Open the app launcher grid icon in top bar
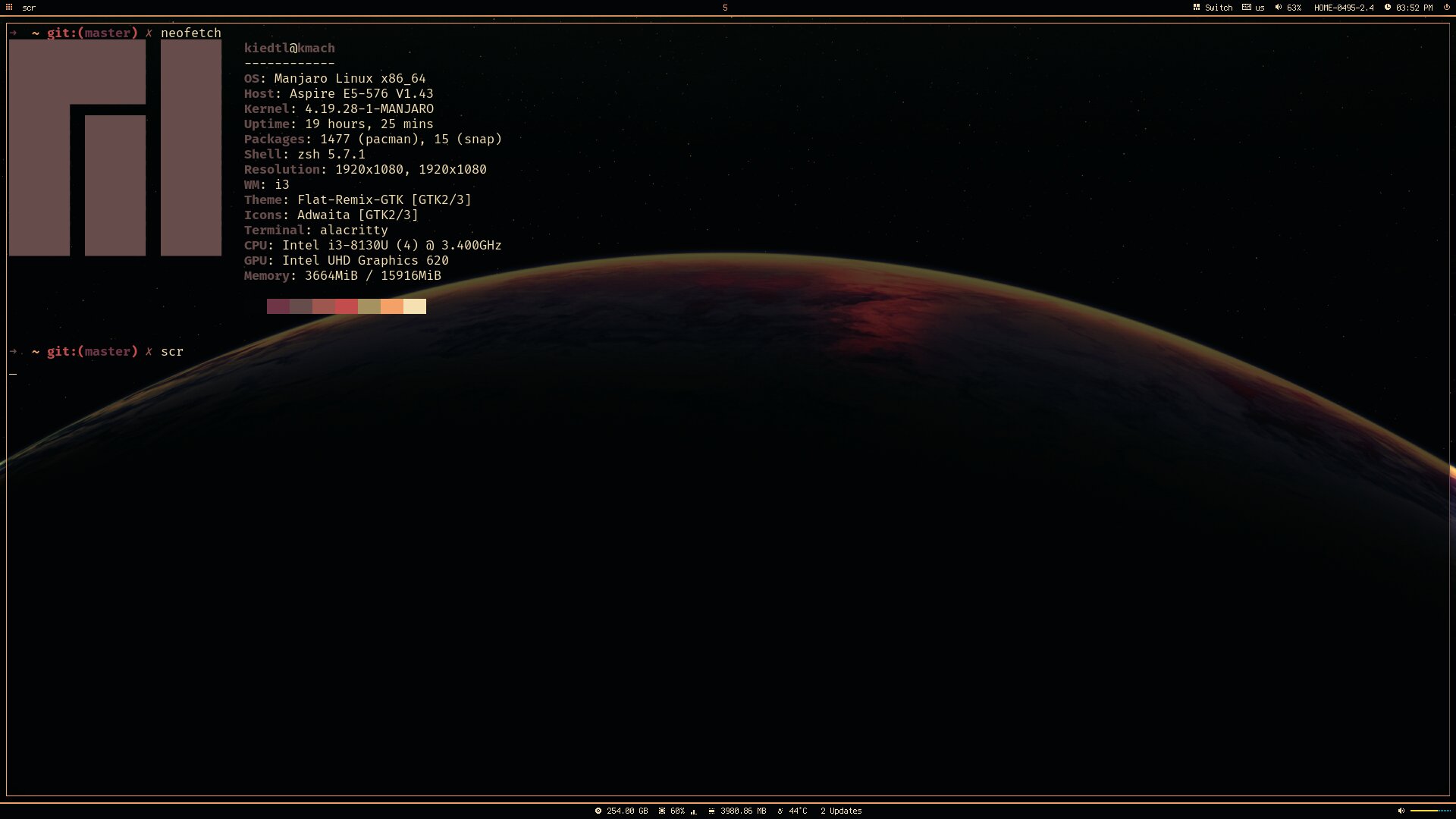The image size is (1456, 819). coord(9,8)
